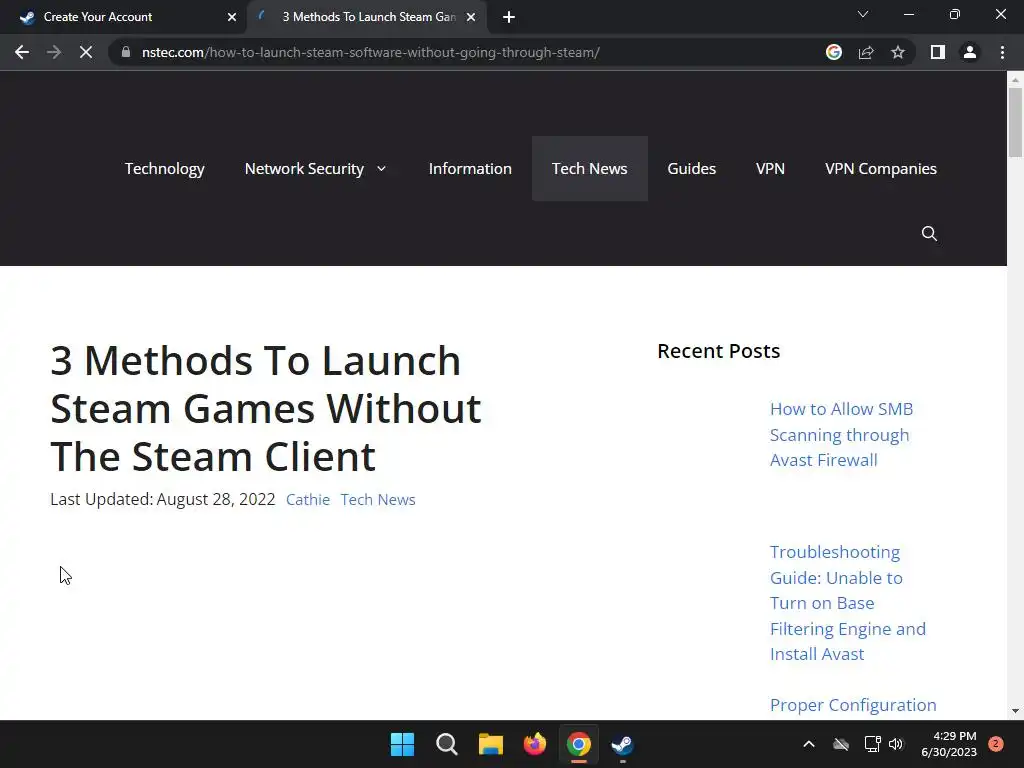The image size is (1024, 768).
Task: Expand Network Security submenu arrow
Action: 381,168
